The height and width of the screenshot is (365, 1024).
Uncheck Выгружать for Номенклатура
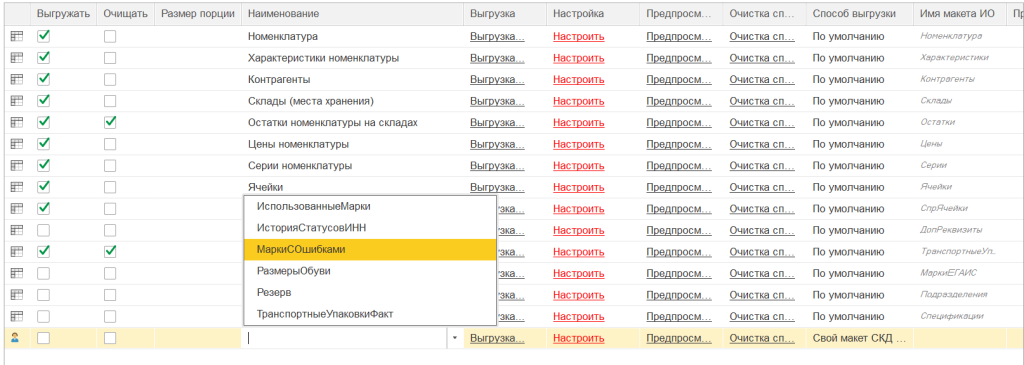44,37
